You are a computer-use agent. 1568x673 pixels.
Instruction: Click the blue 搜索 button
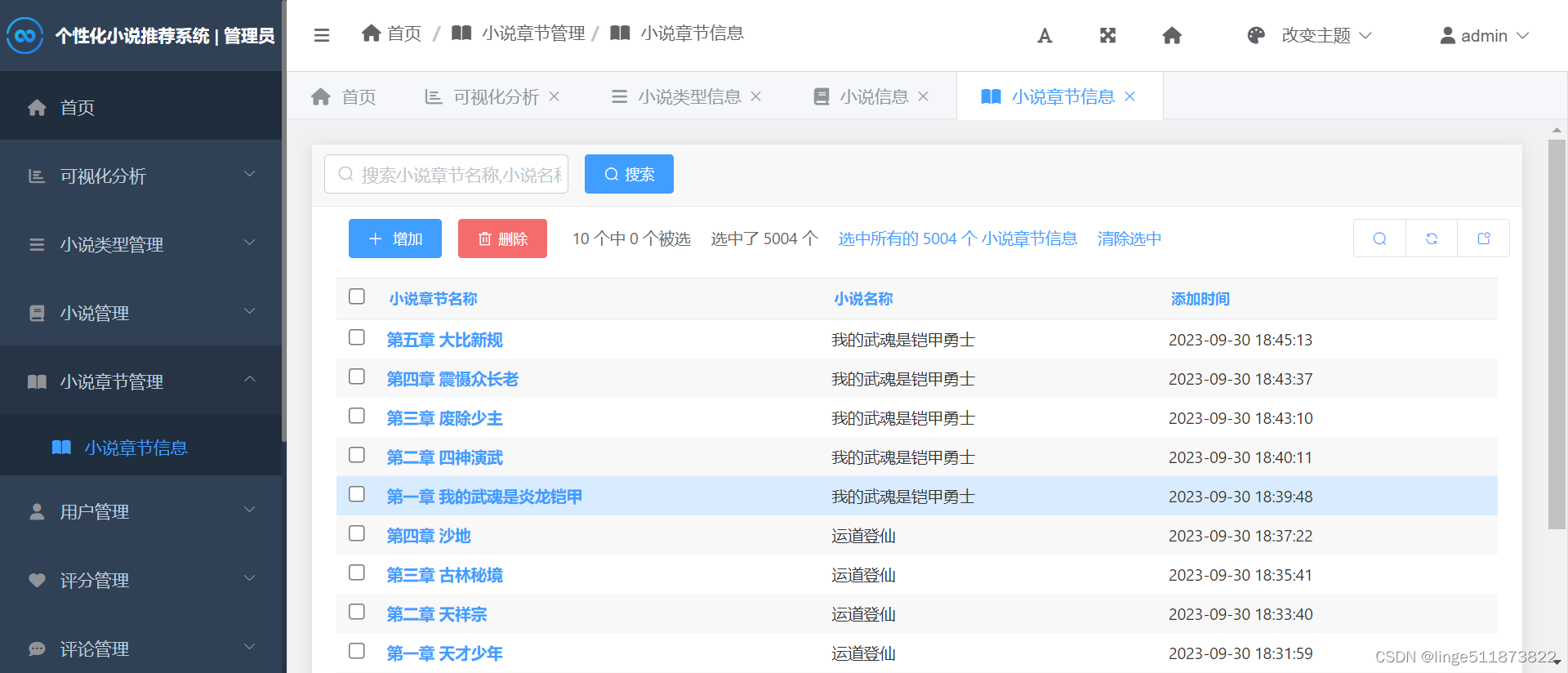pos(629,174)
